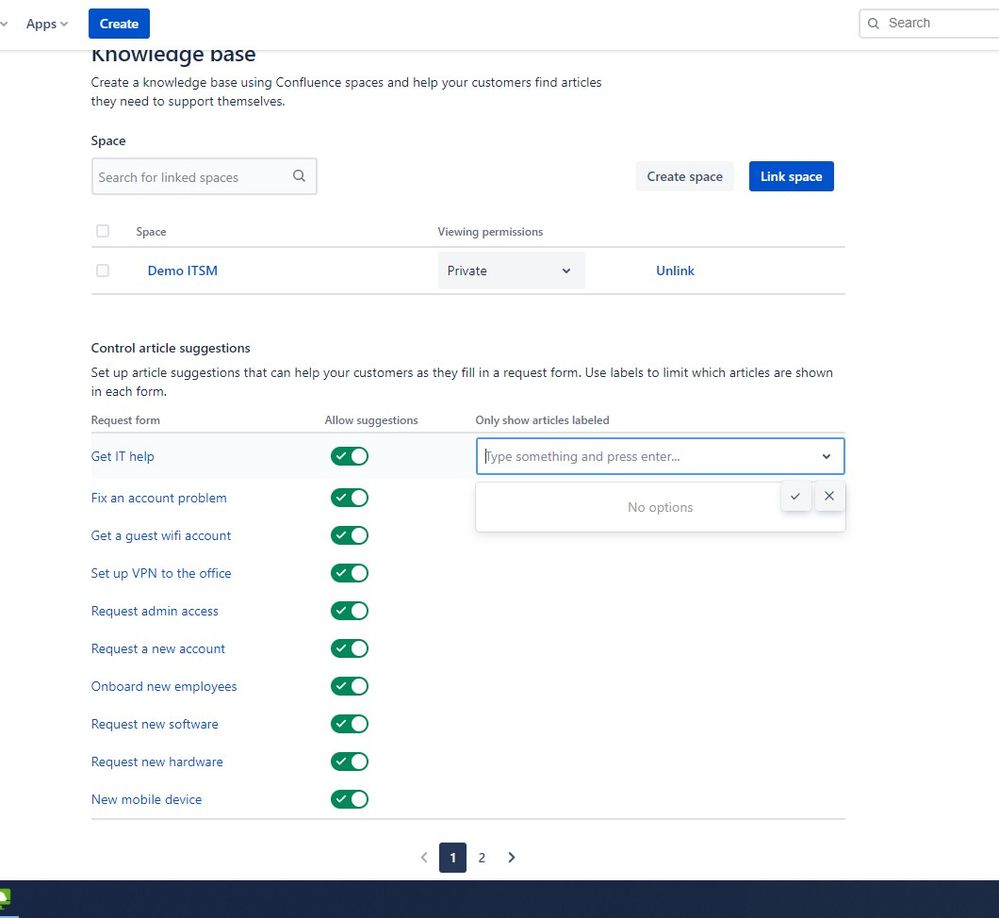Open the Demo ITSM space link
This screenshot has height=918, width=999.
[x=182, y=270]
